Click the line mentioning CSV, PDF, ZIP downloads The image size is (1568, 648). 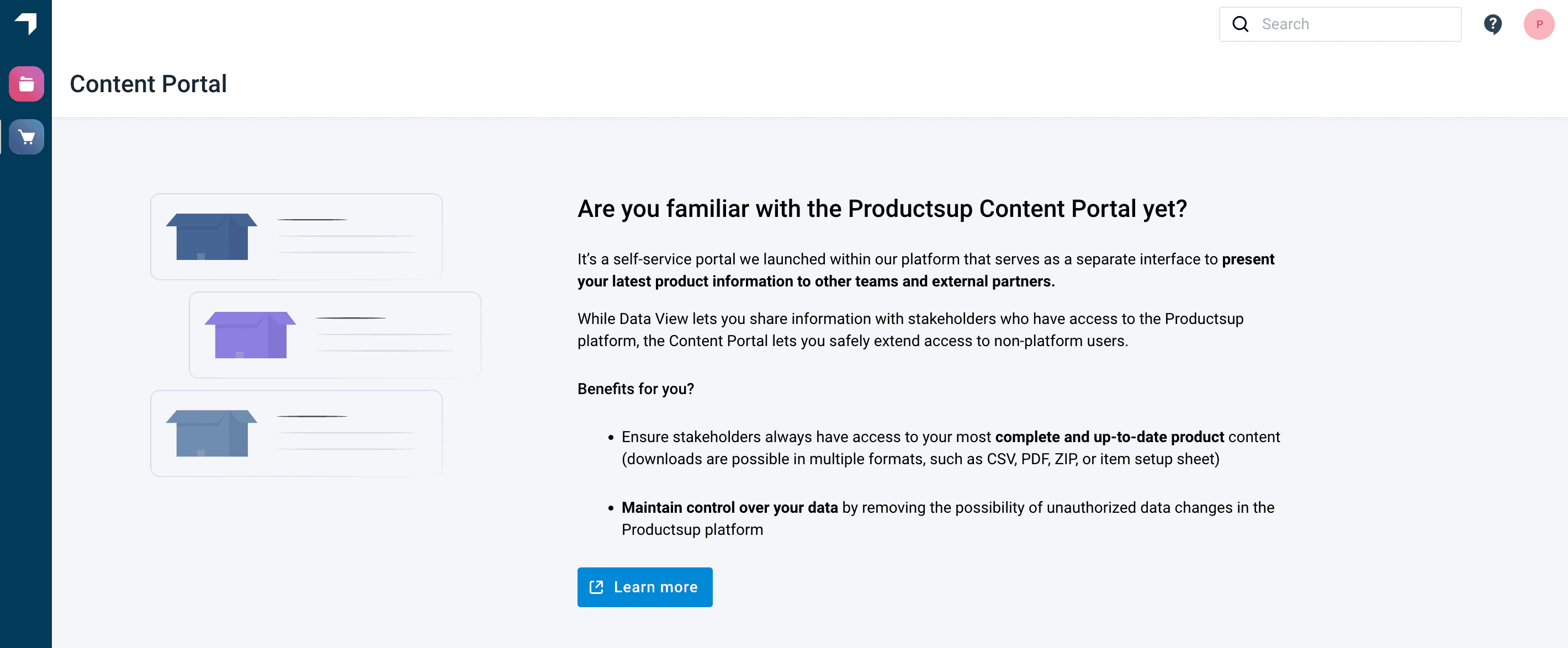920,459
